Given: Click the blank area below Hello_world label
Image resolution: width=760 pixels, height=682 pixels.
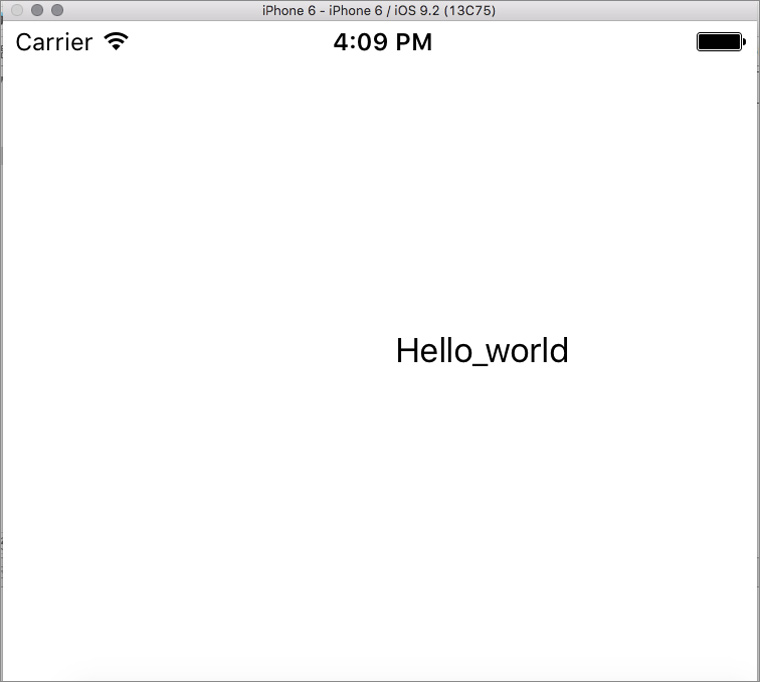Looking at the screenshot, I should [482, 500].
